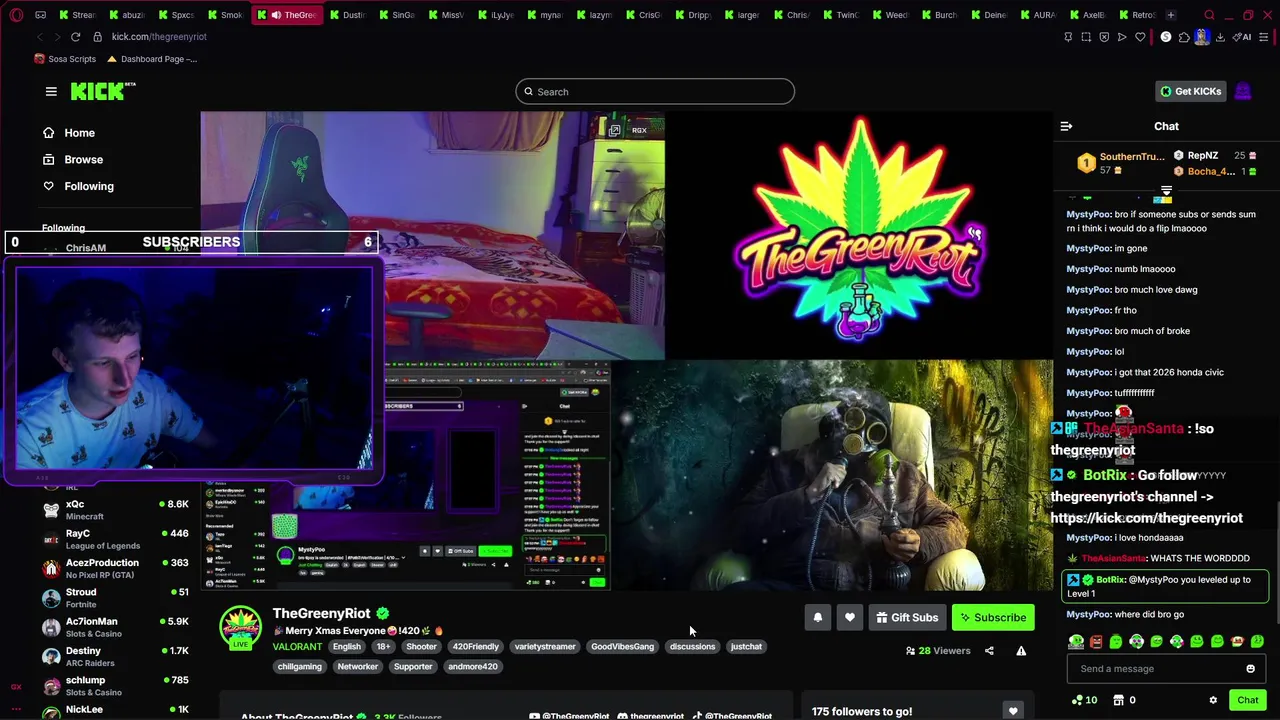This screenshot has height=720, width=1280.
Task: Open Sosa Scripts bookmark
Action: (65, 59)
